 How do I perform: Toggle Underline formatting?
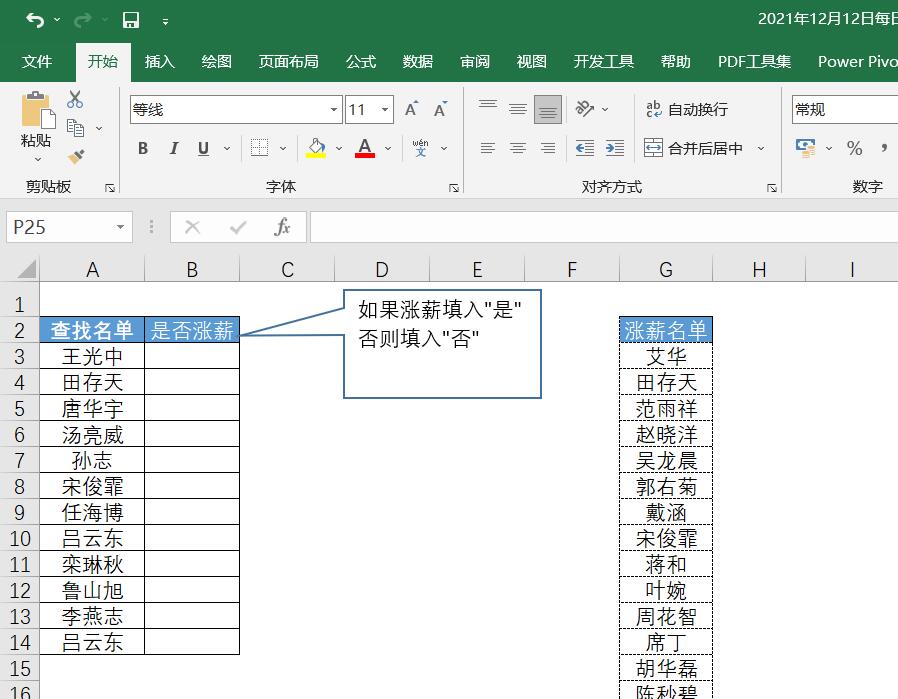click(203, 149)
